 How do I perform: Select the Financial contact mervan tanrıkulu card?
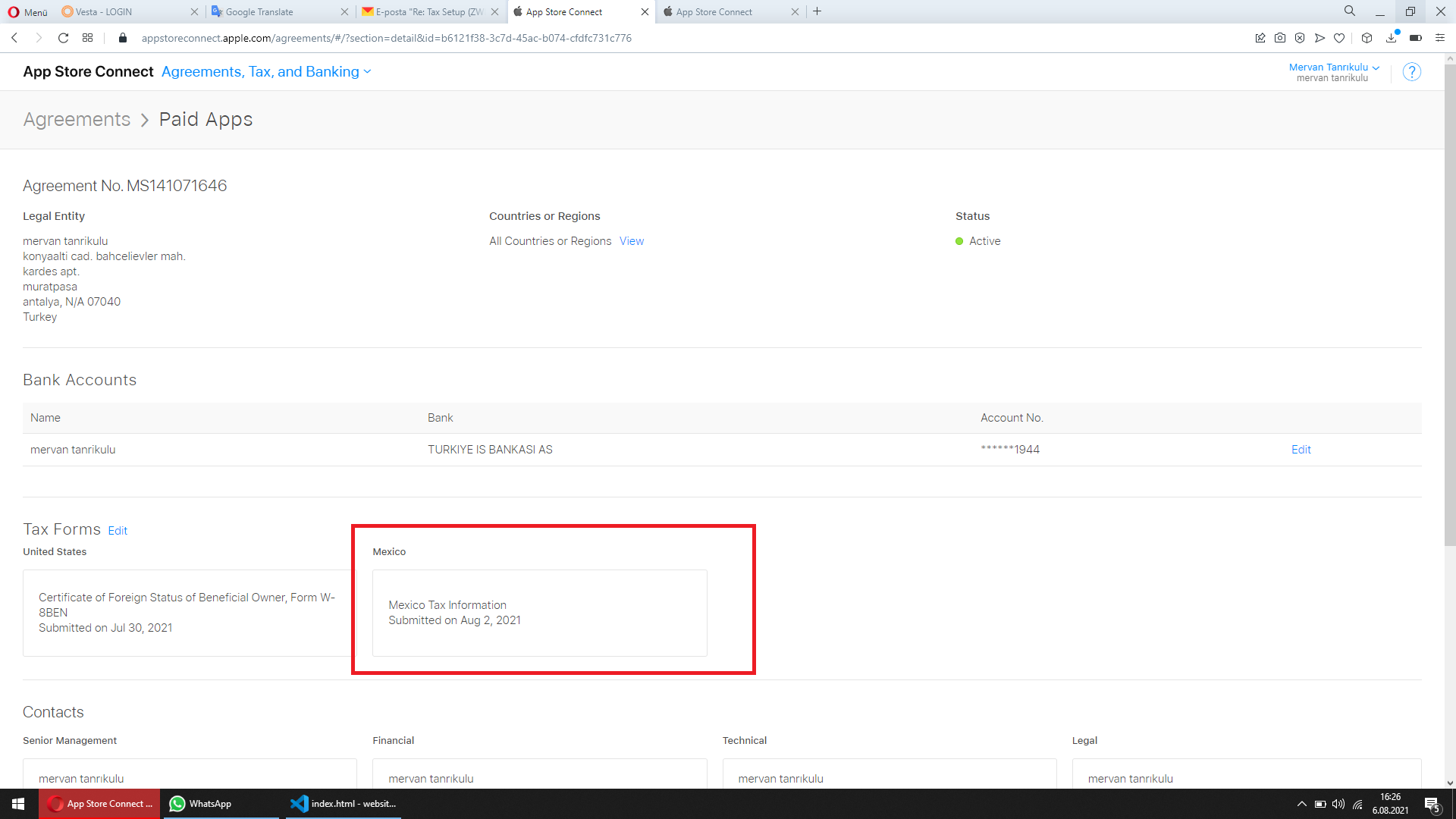pyautogui.click(x=540, y=773)
